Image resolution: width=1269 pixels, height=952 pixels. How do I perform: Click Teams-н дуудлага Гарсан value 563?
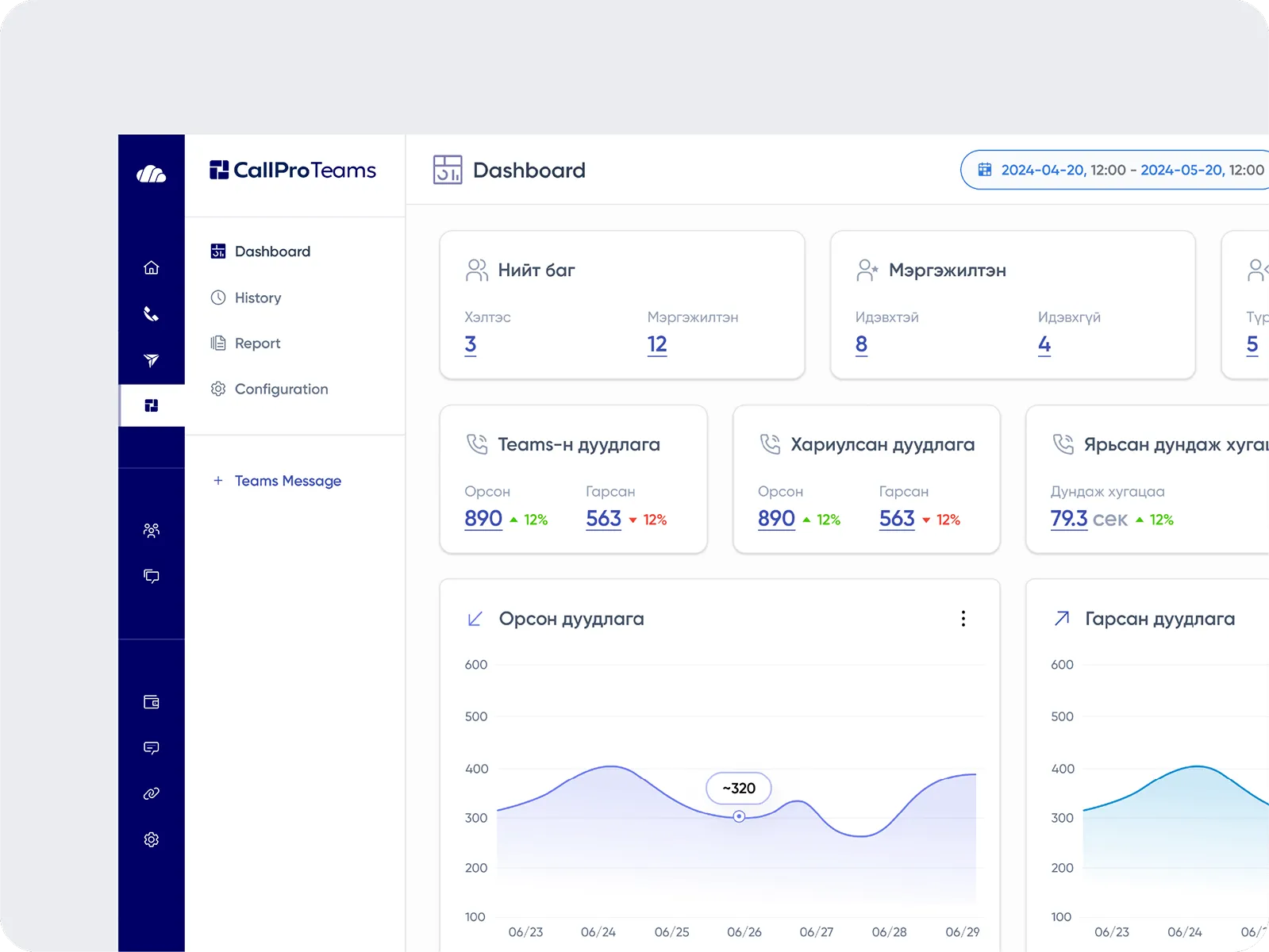[x=604, y=519]
